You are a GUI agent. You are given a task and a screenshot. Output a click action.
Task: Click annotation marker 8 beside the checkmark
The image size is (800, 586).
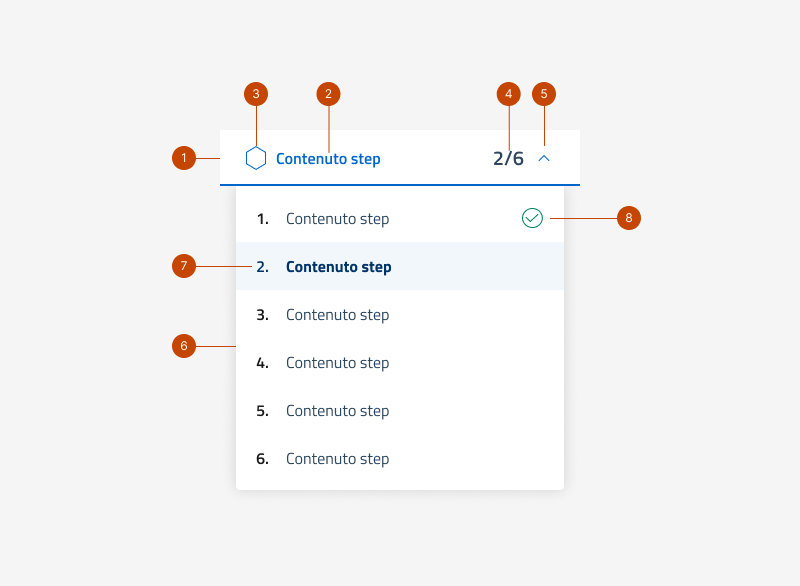[x=628, y=217]
